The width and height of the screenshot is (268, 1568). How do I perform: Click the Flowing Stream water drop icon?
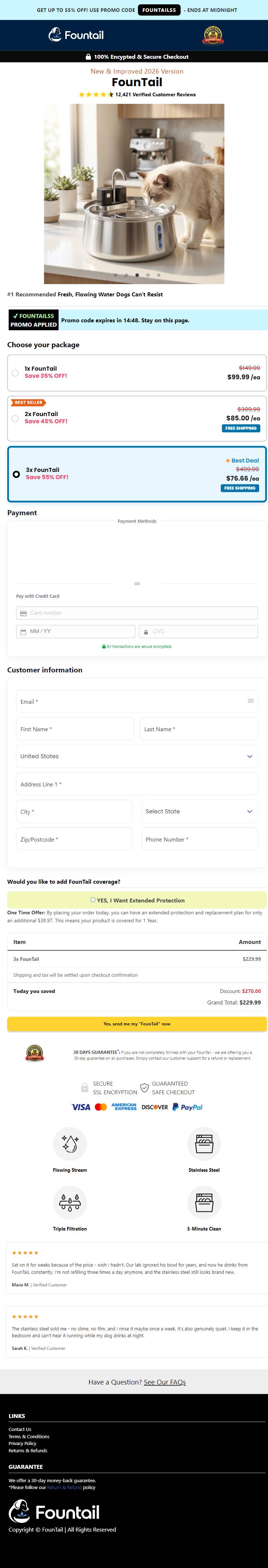pyautogui.click(x=70, y=1144)
